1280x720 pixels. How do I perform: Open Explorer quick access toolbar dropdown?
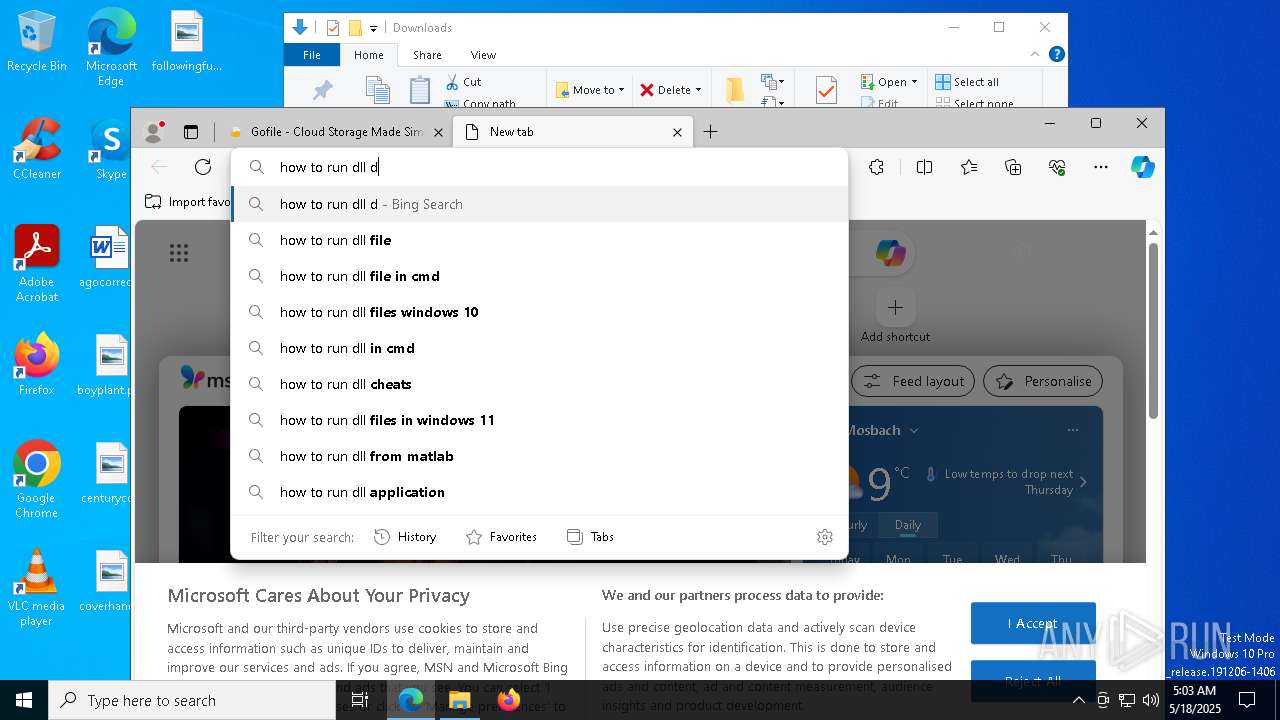point(373,28)
